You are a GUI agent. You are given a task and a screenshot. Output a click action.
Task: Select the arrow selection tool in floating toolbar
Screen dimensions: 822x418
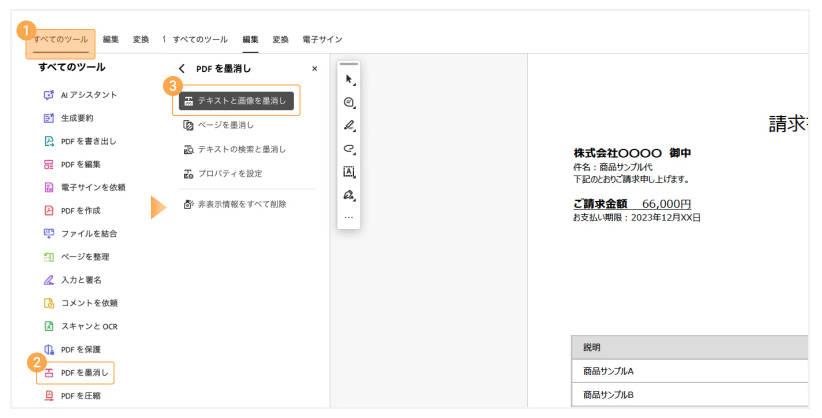coord(349,80)
